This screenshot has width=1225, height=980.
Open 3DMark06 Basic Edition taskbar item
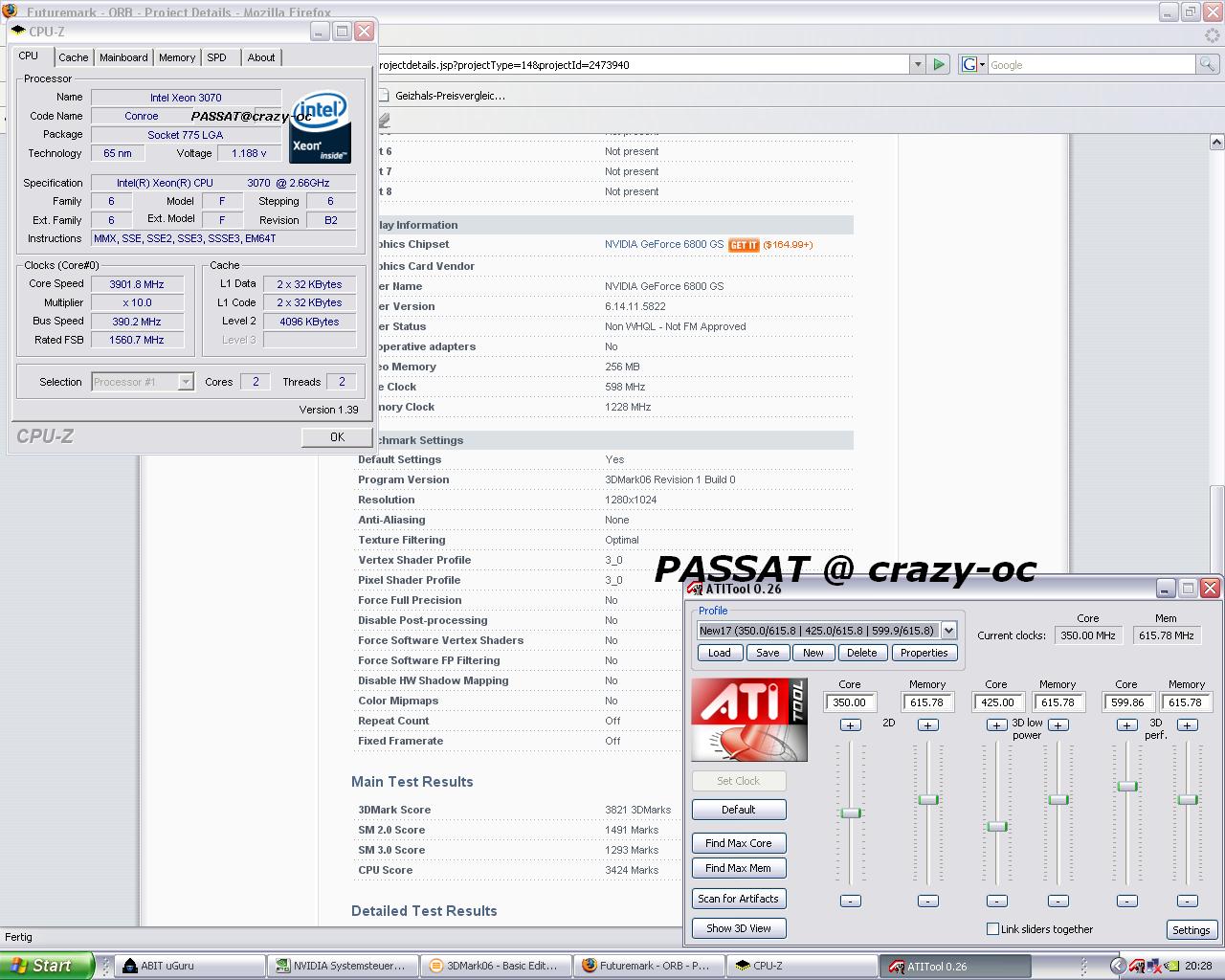pos(497,966)
